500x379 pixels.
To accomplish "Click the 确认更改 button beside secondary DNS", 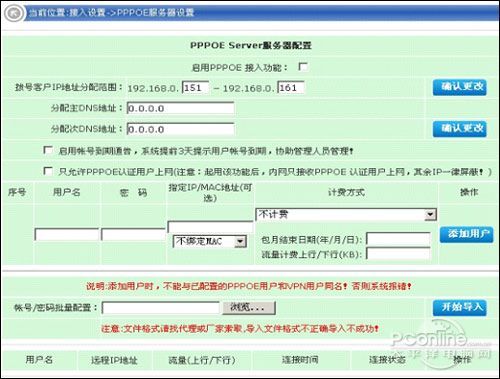I will (x=460, y=129).
